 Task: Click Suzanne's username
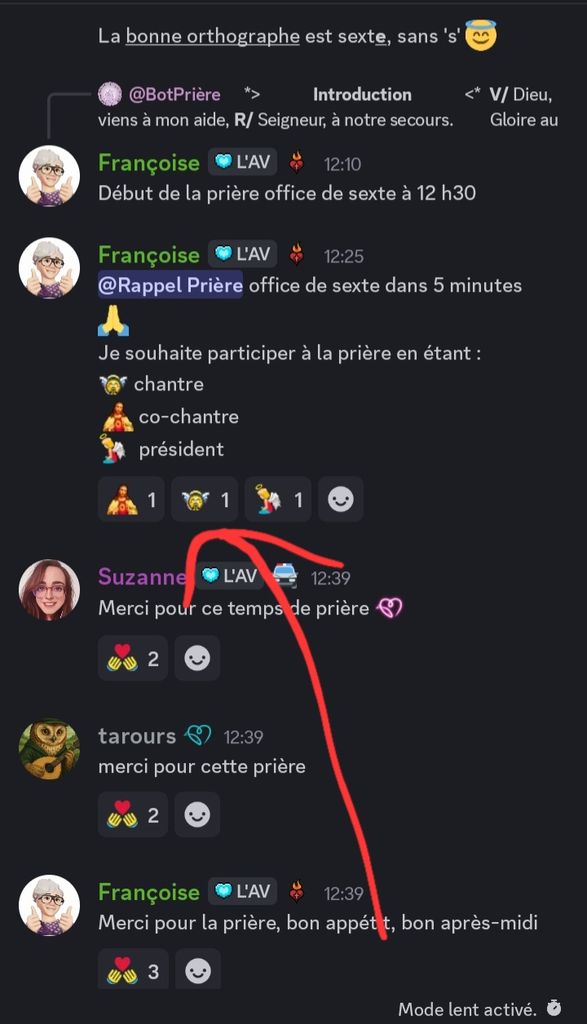(x=142, y=577)
